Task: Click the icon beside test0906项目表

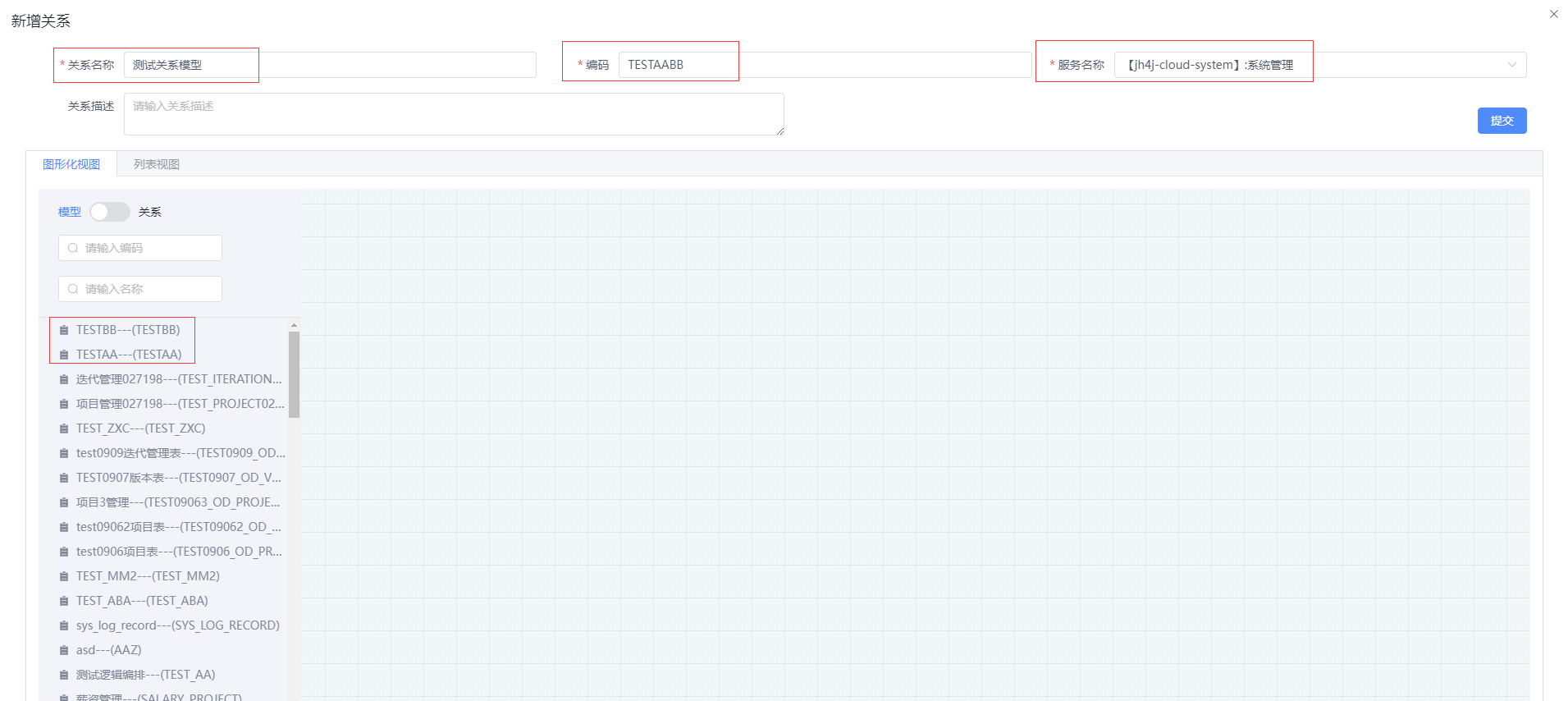Action: [64, 552]
